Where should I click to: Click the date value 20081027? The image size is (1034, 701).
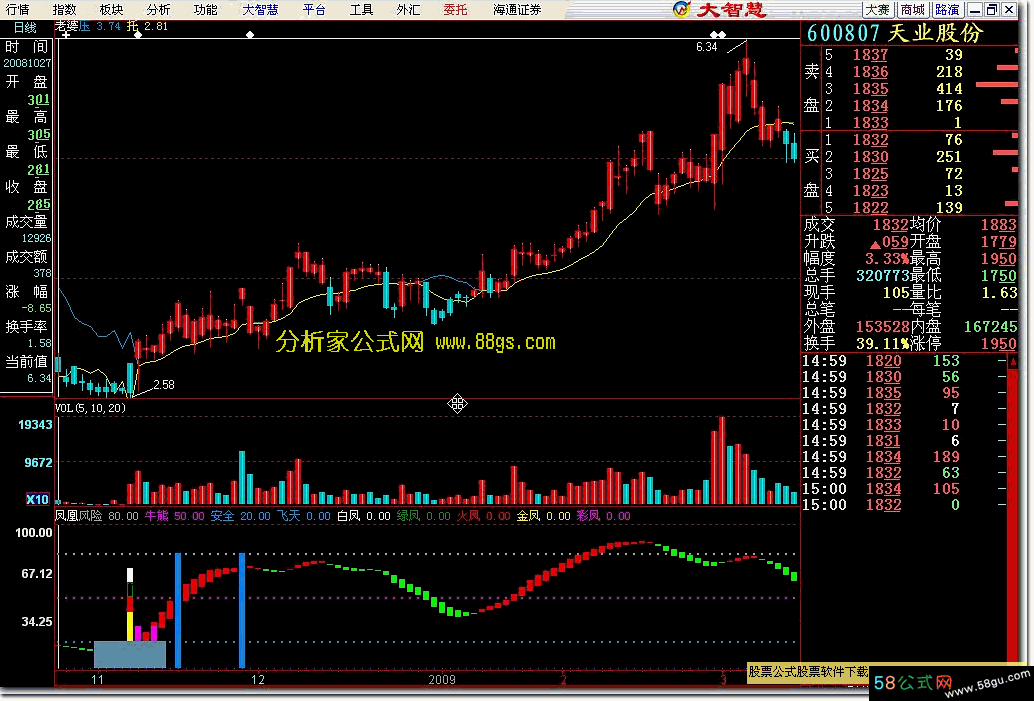click(x=27, y=63)
